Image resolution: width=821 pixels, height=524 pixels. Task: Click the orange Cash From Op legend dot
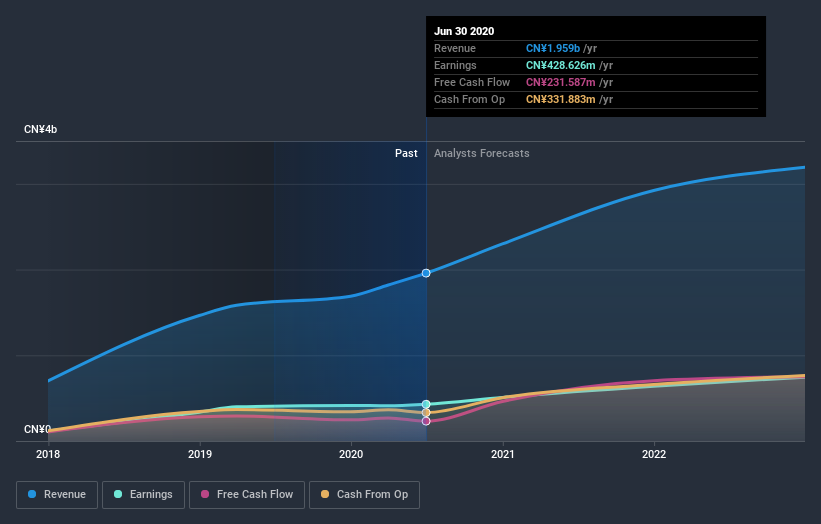325,494
